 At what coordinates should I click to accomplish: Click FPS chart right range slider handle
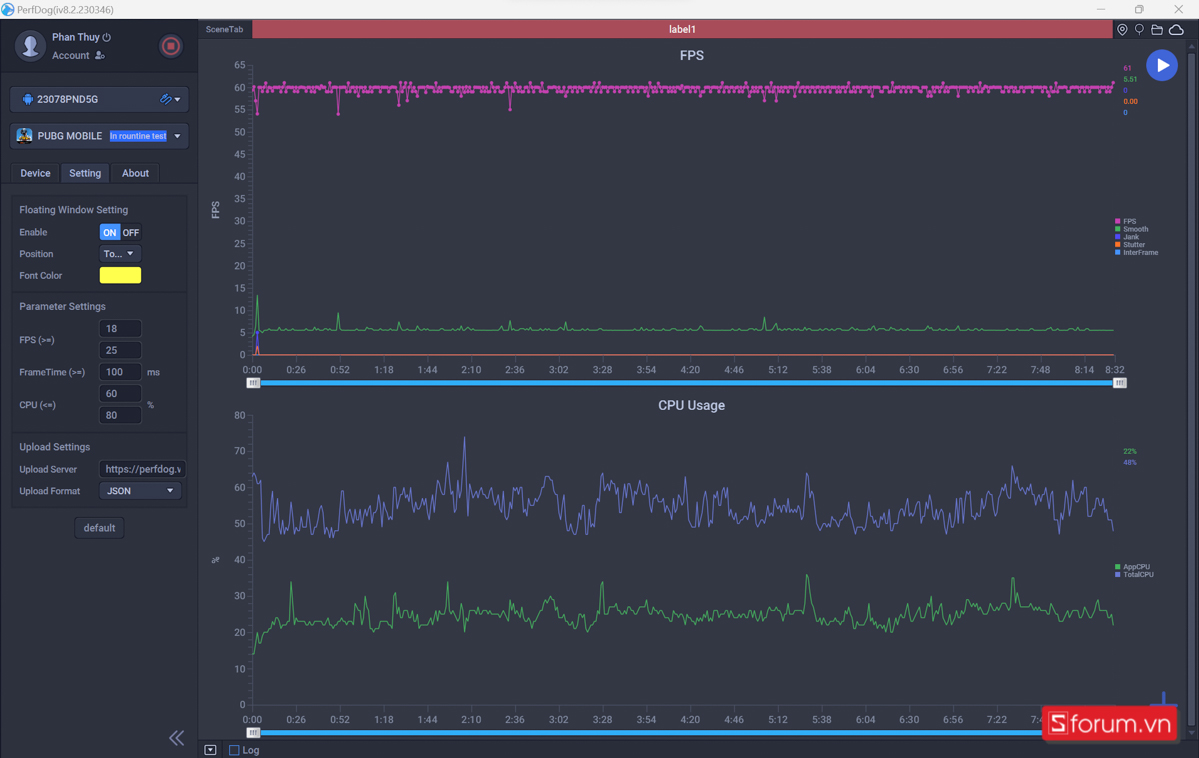[x=1119, y=383]
